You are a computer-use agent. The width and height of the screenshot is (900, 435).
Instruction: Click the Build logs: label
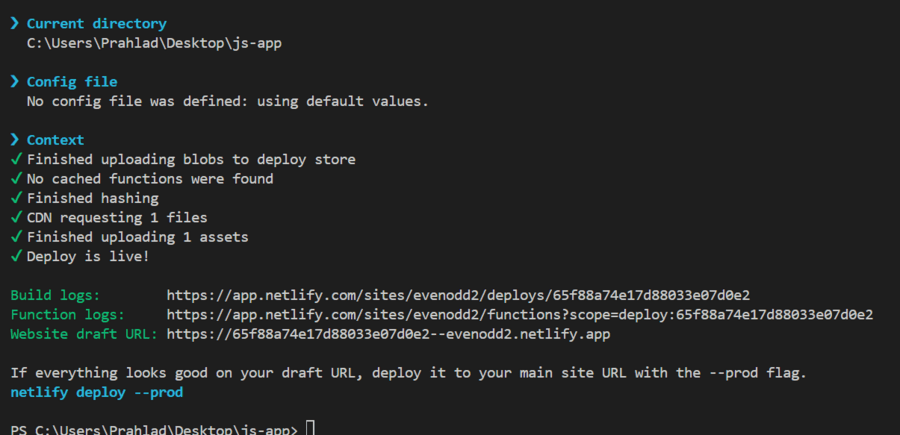click(x=54, y=295)
